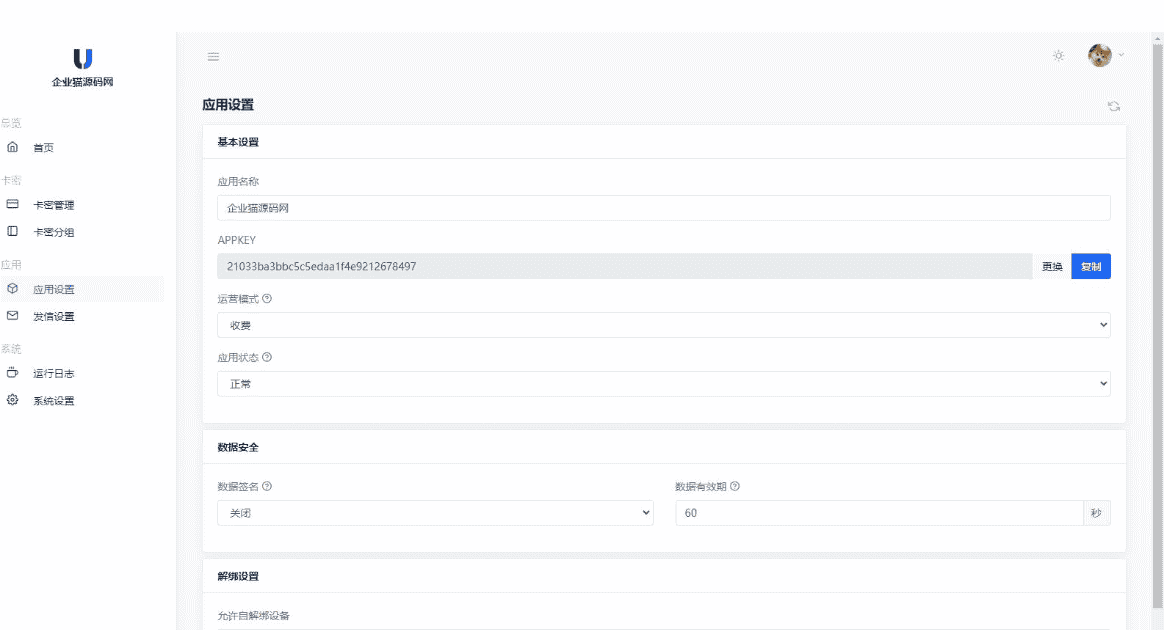Click the 首页 home icon in sidebar
Image resolution: width=1164 pixels, height=630 pixels.
coord(13,147)
